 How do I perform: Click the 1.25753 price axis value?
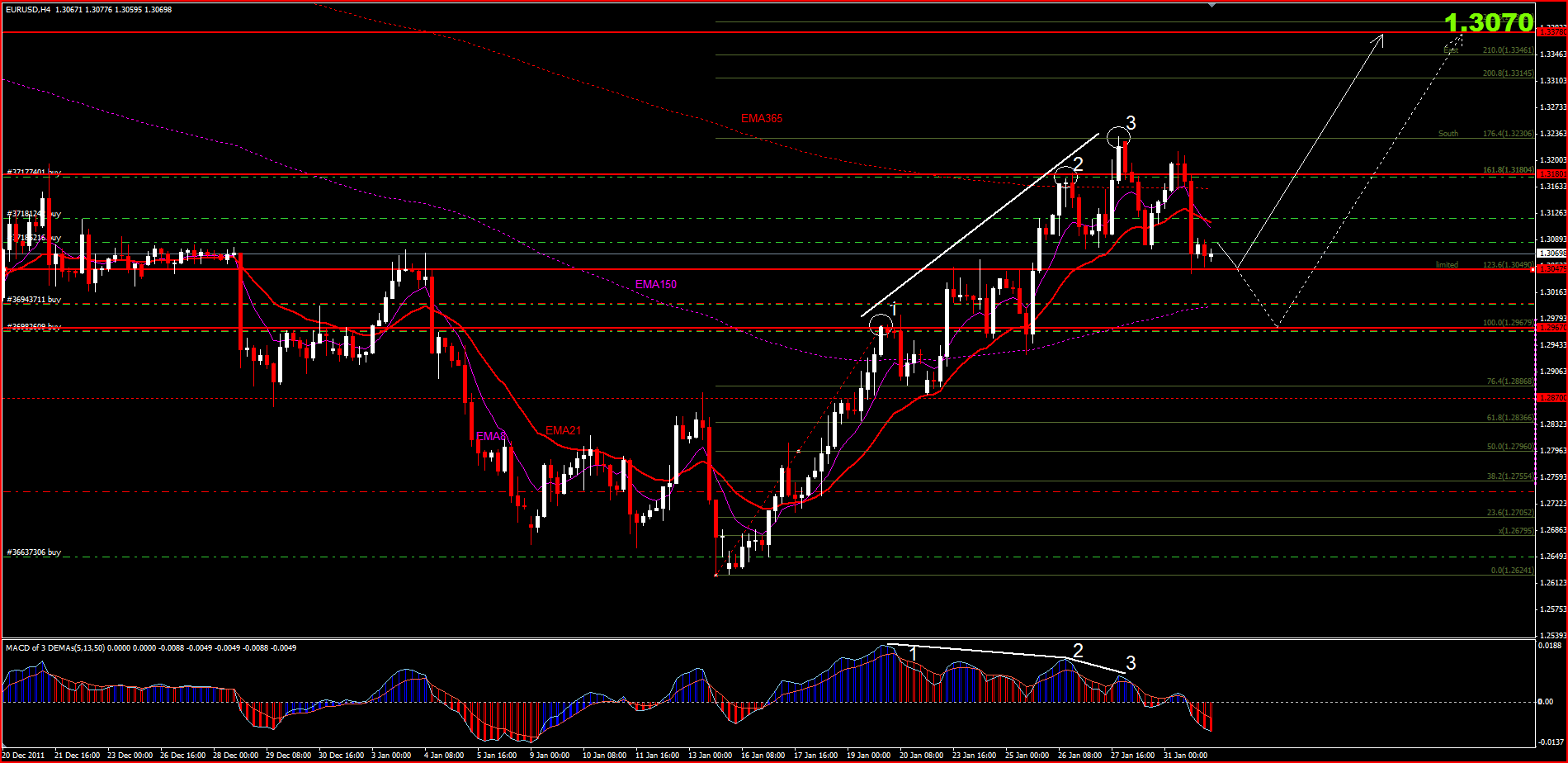(1551, 609)
